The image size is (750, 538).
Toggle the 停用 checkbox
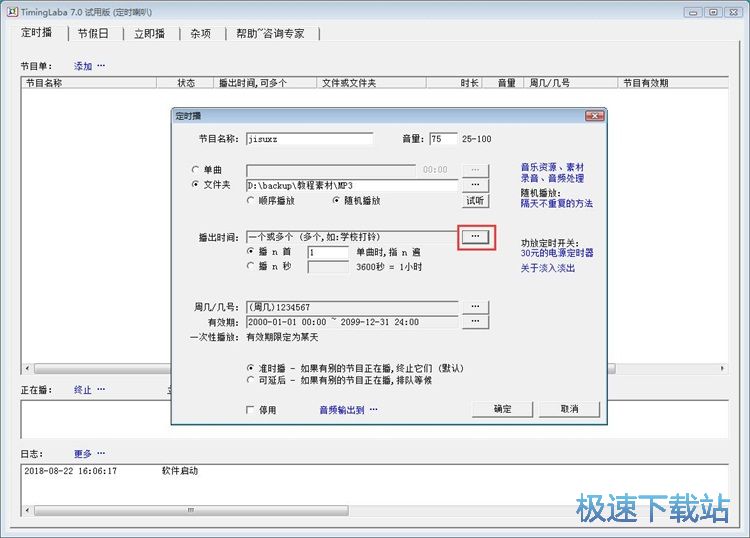pos(250,409)
